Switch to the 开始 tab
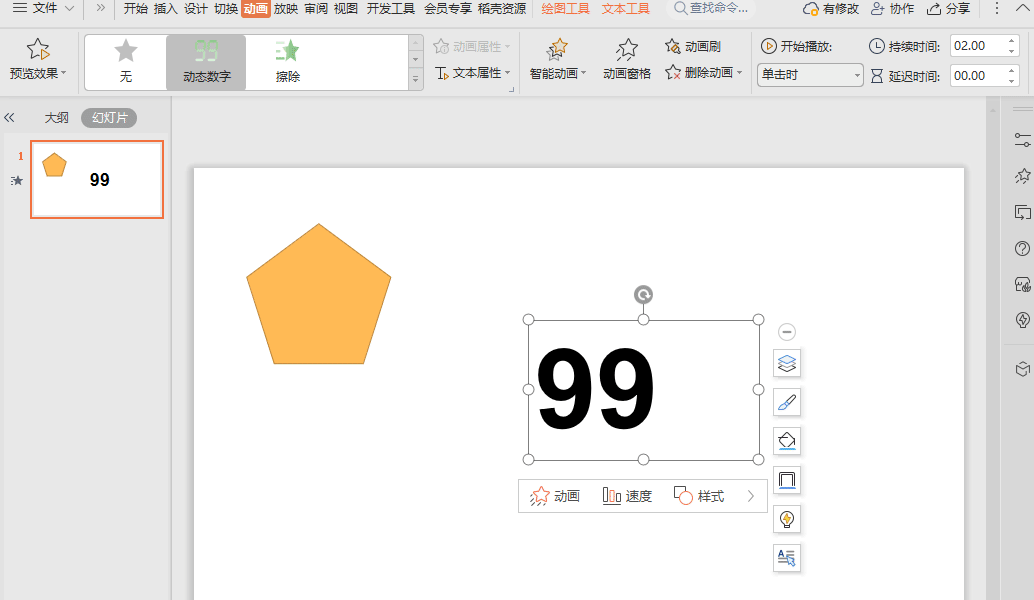The height and width of the screenshot is (600, 1034). [x=135, y=9]
